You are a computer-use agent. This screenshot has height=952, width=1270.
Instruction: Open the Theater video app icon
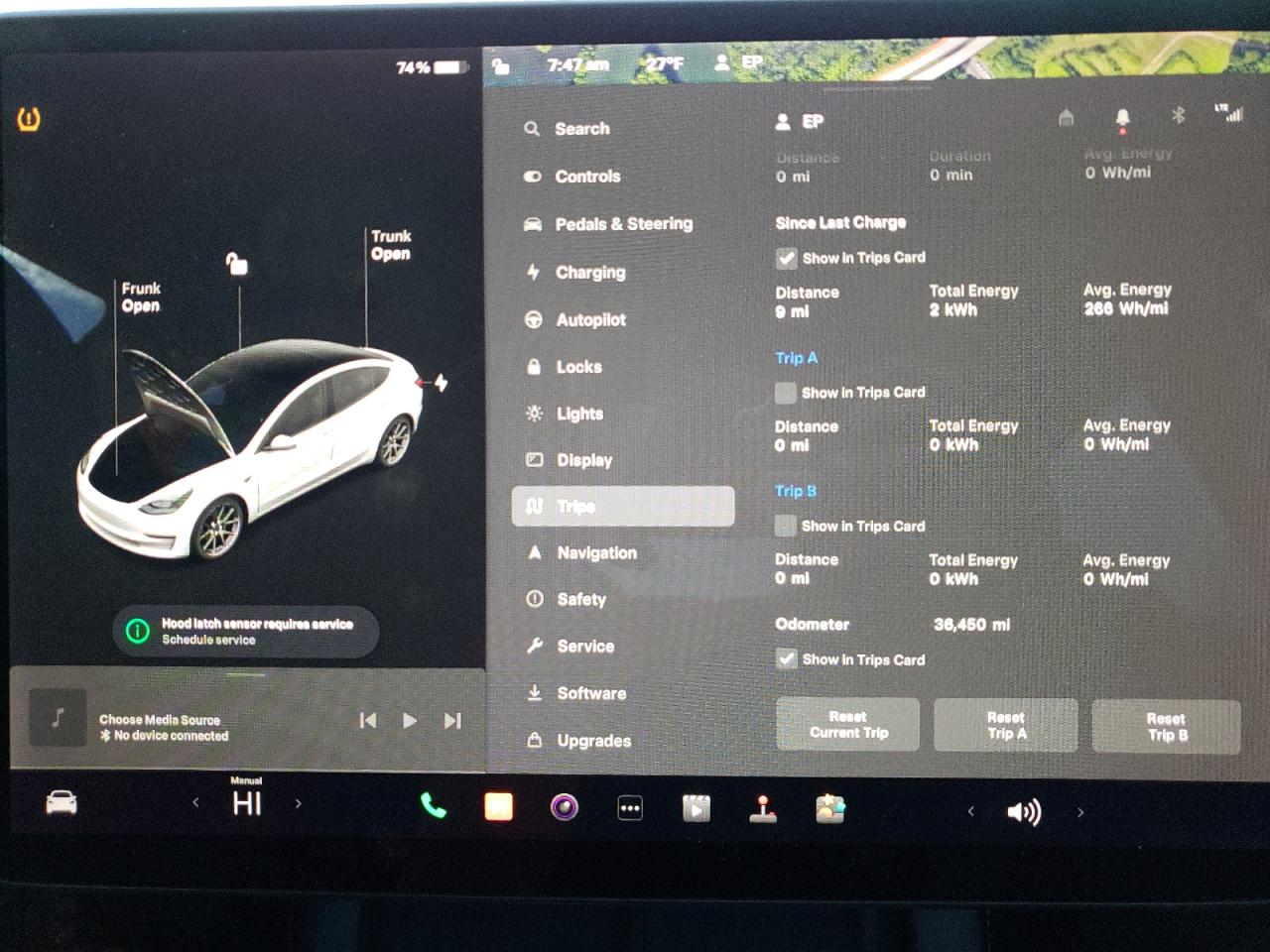click(697, 809)
